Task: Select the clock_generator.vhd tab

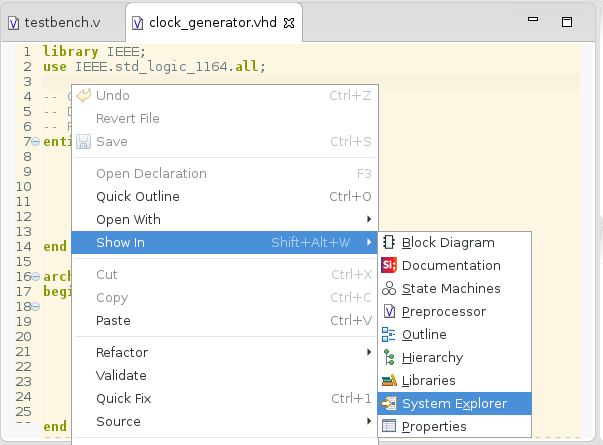Action: (214, 23)
